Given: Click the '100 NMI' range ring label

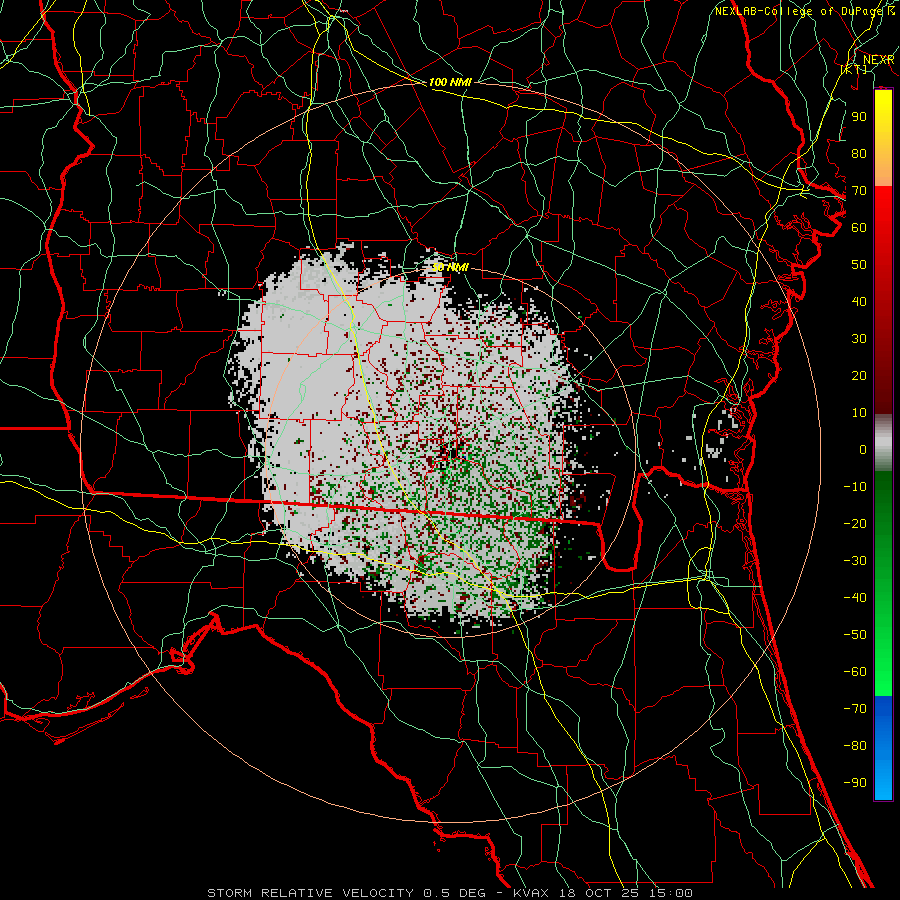Looking at the screenshot, I should coord(450,82).
